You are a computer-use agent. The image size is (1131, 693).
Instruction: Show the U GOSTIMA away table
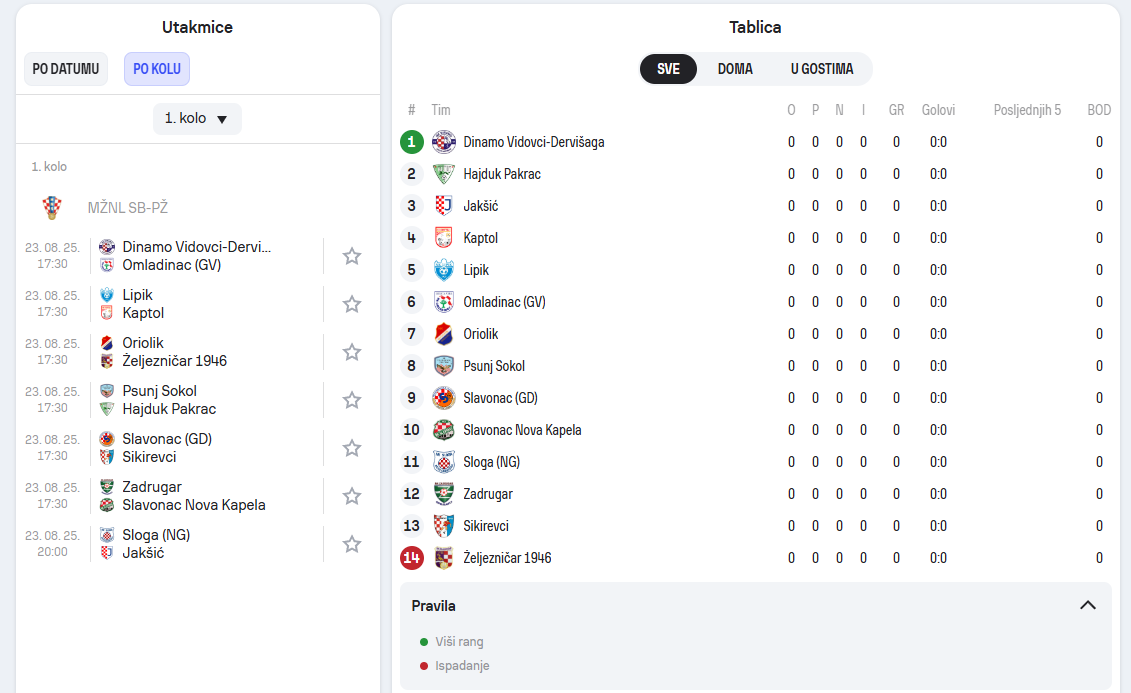(x=822, y=69)
